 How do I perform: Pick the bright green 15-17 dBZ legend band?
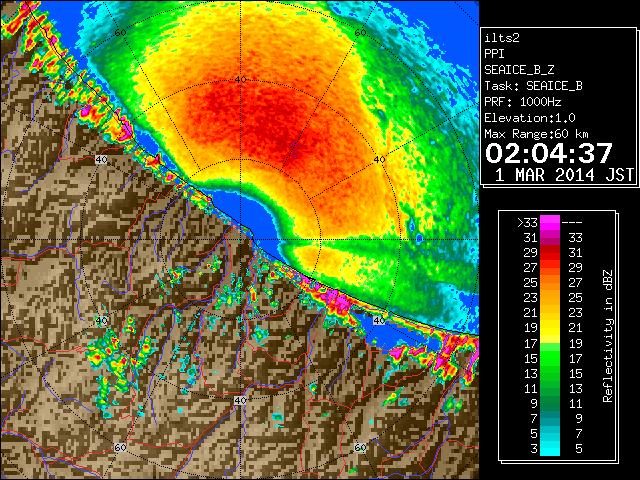pos(550,358)
